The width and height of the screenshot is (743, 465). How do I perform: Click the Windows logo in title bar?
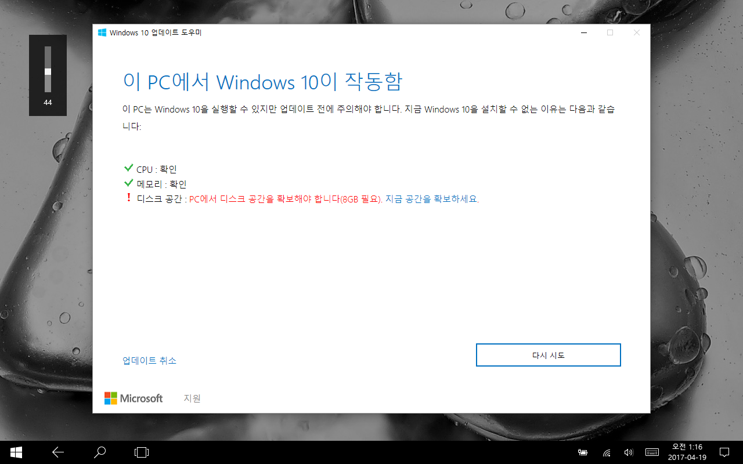pos(102,32)
